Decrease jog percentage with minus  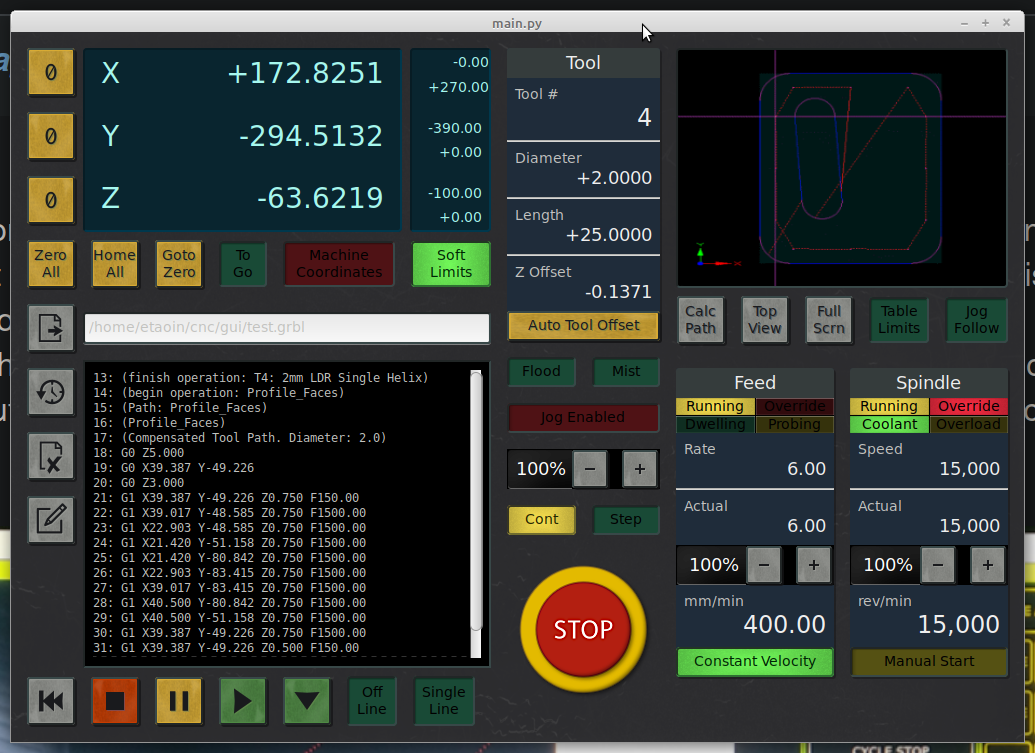(x=590, y=469)
